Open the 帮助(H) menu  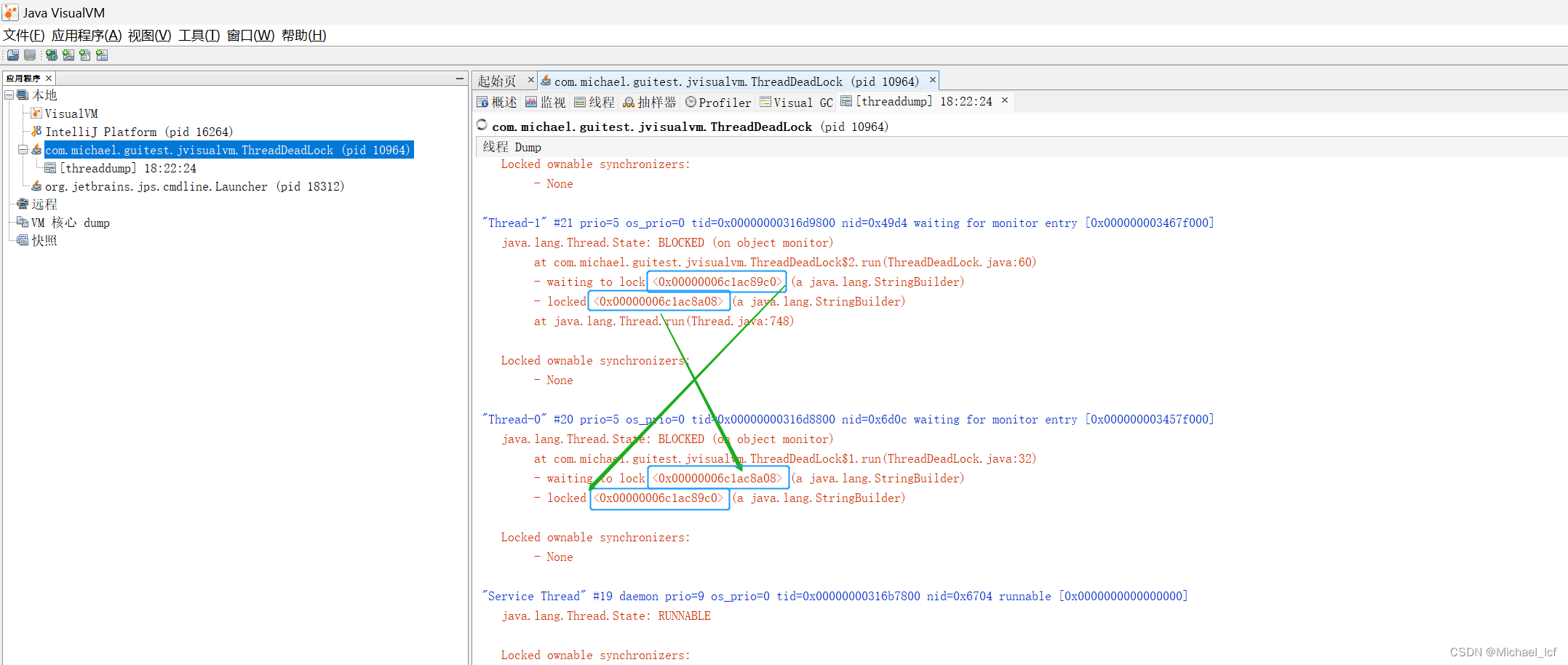pos(303,36)
